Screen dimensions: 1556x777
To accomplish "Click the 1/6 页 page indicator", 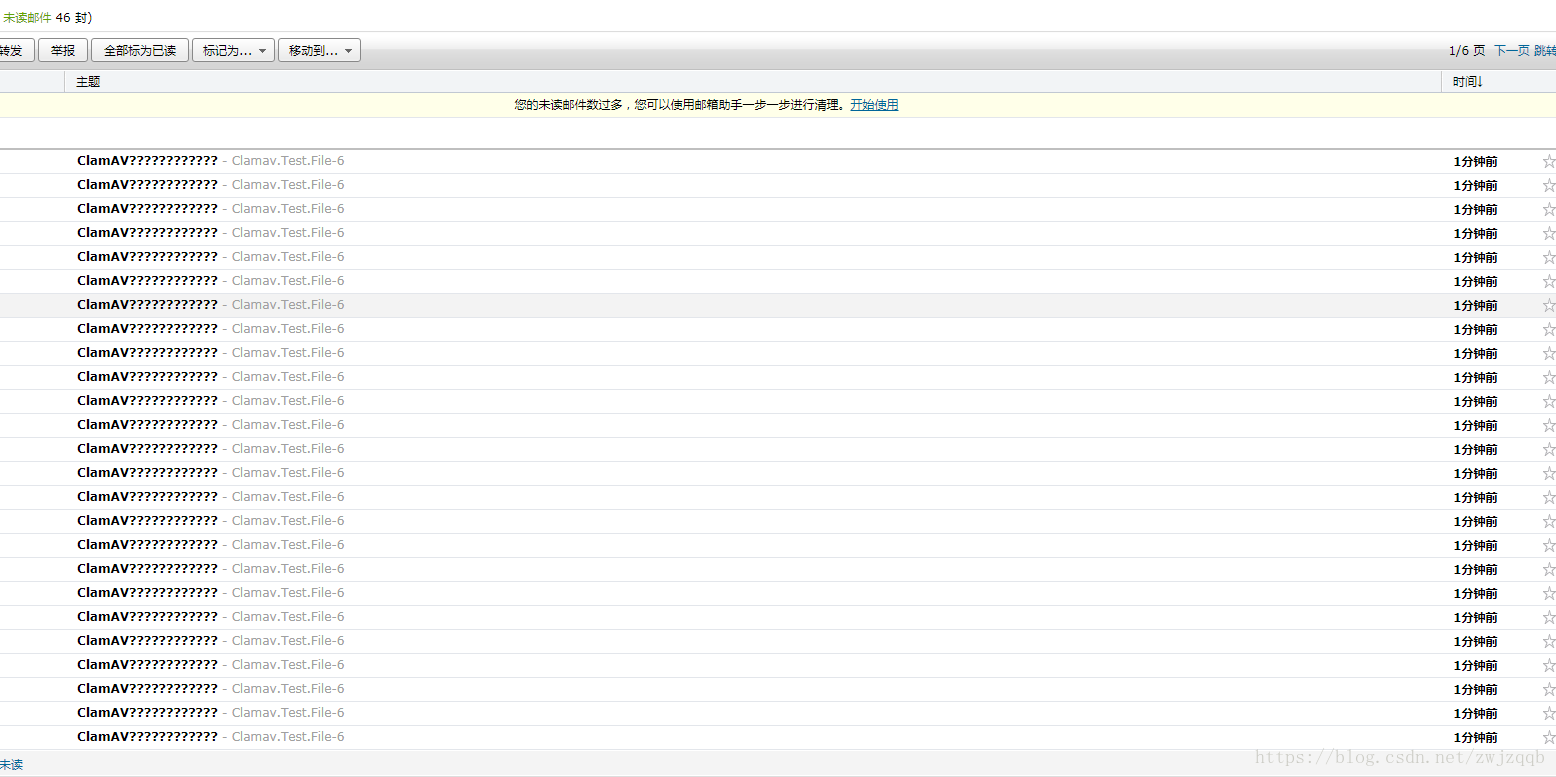I will [1467, 51].
